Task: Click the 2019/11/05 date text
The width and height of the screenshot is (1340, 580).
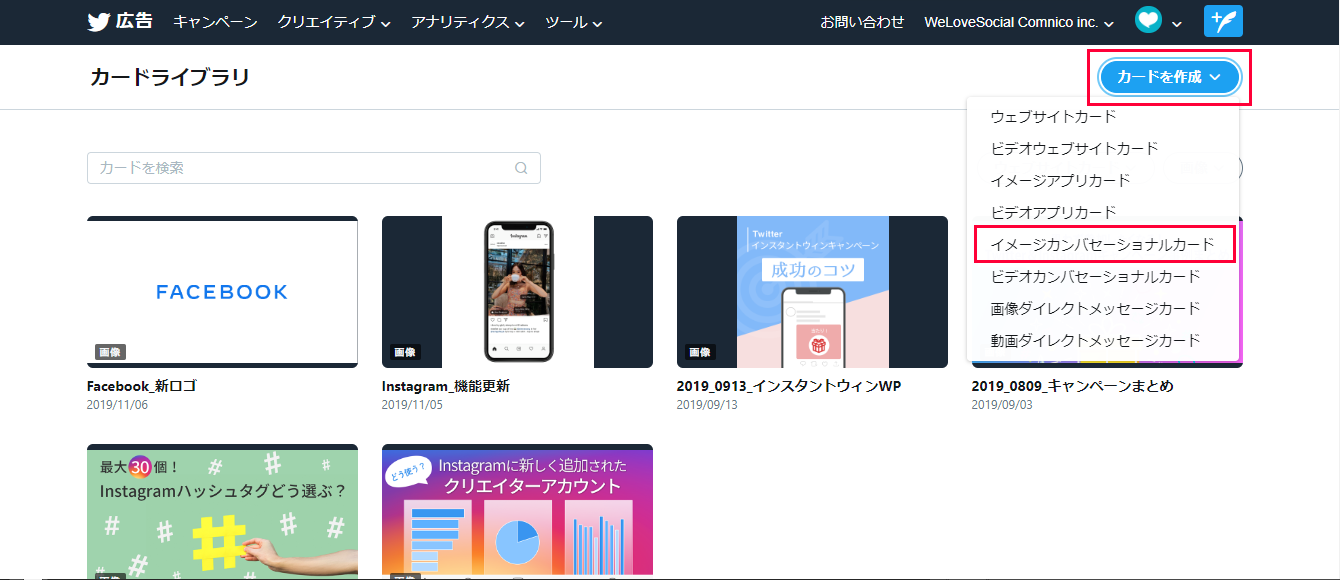Action: pos(412,405)
